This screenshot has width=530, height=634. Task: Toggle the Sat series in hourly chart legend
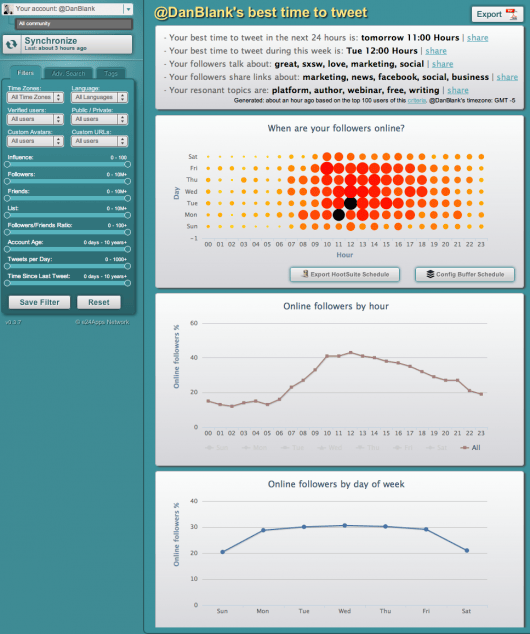[437, 448]
